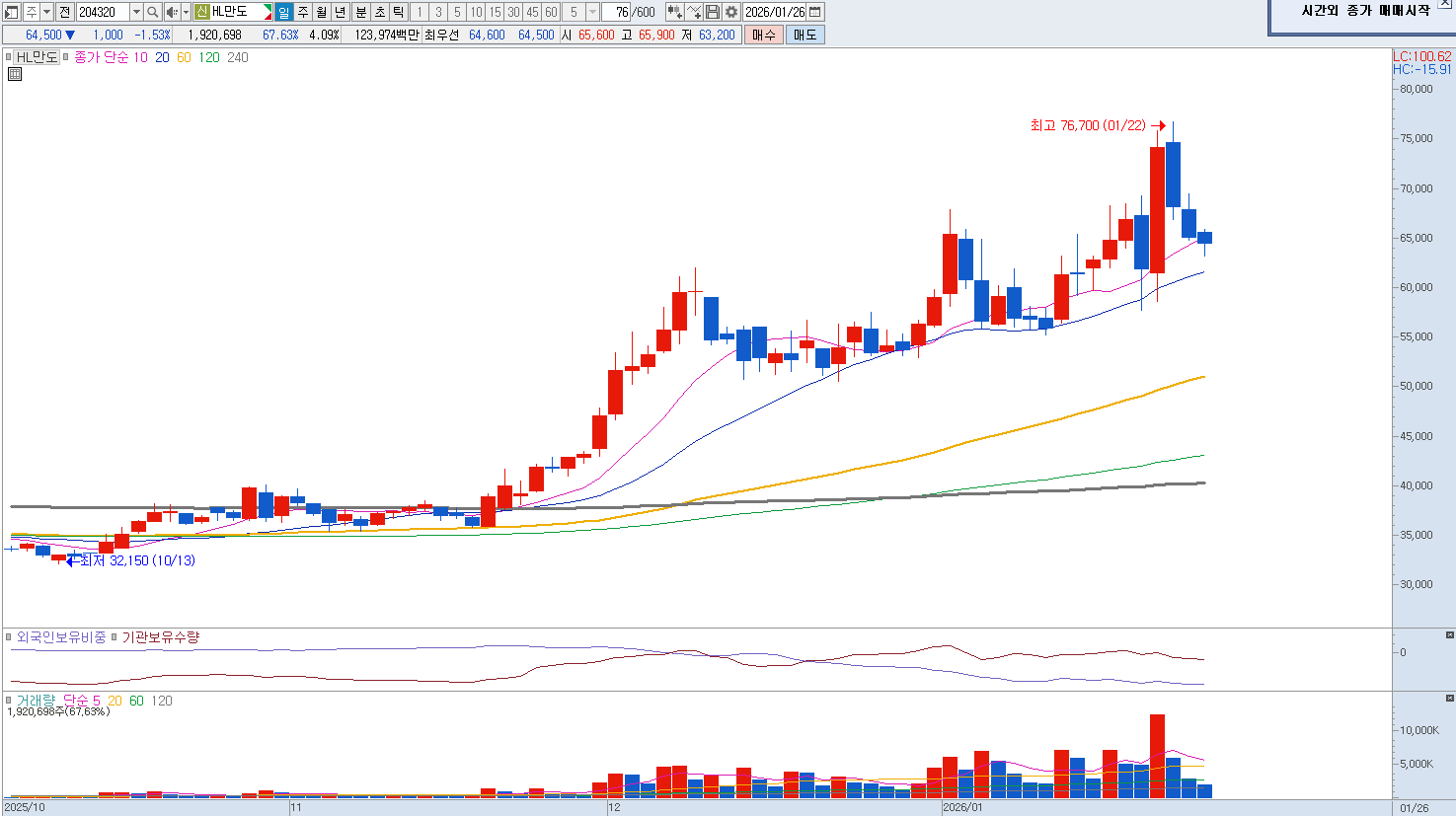1456x816 pixels.
Task: Switch to monthly (월) chart period
Action: pyautogui.click(x=322, y=12)
